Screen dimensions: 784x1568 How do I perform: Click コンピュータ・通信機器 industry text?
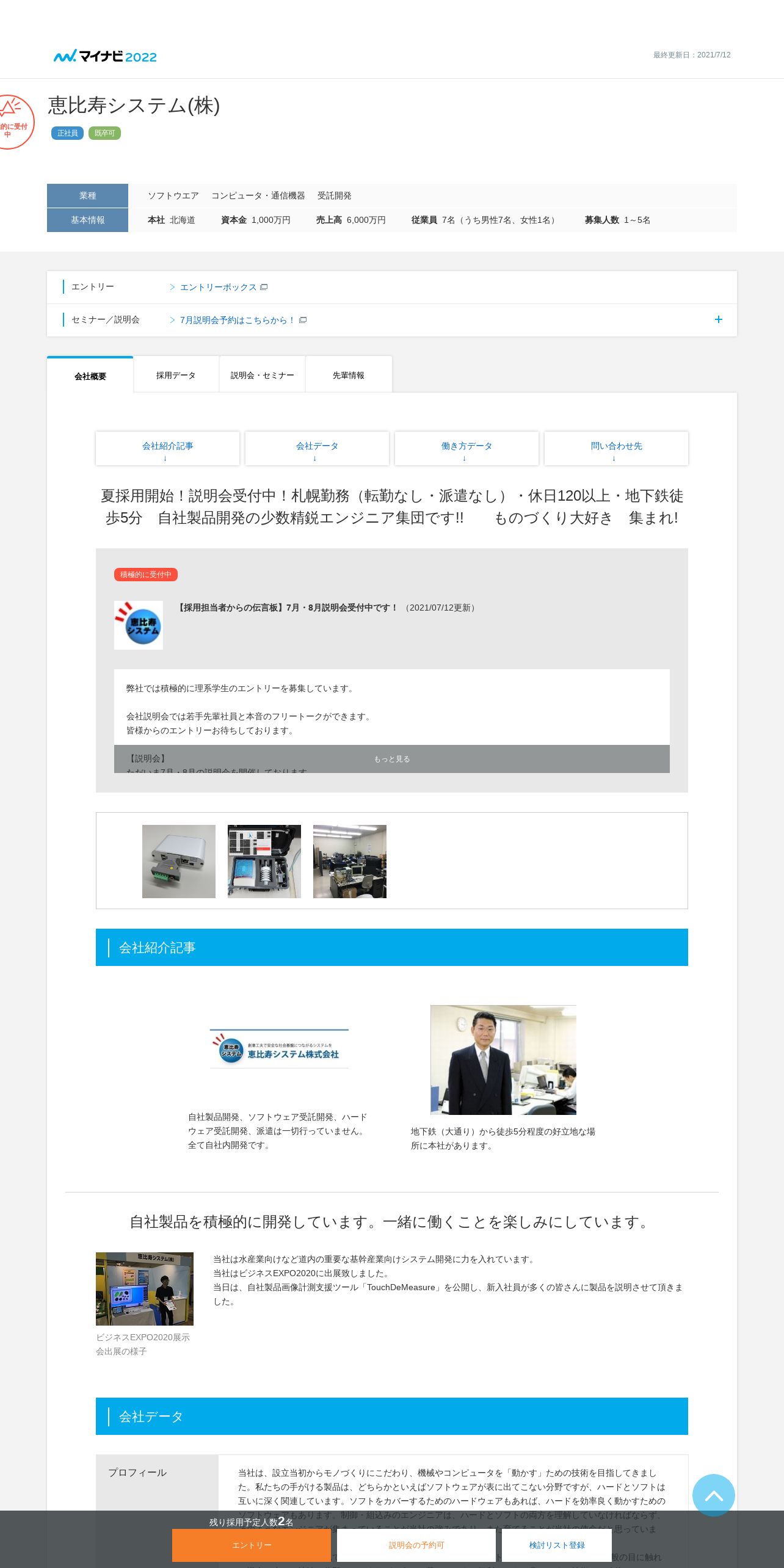tap(258, 195)
